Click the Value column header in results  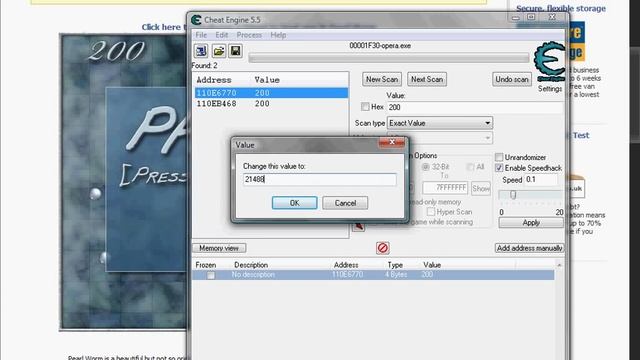(x=267, y=80)
